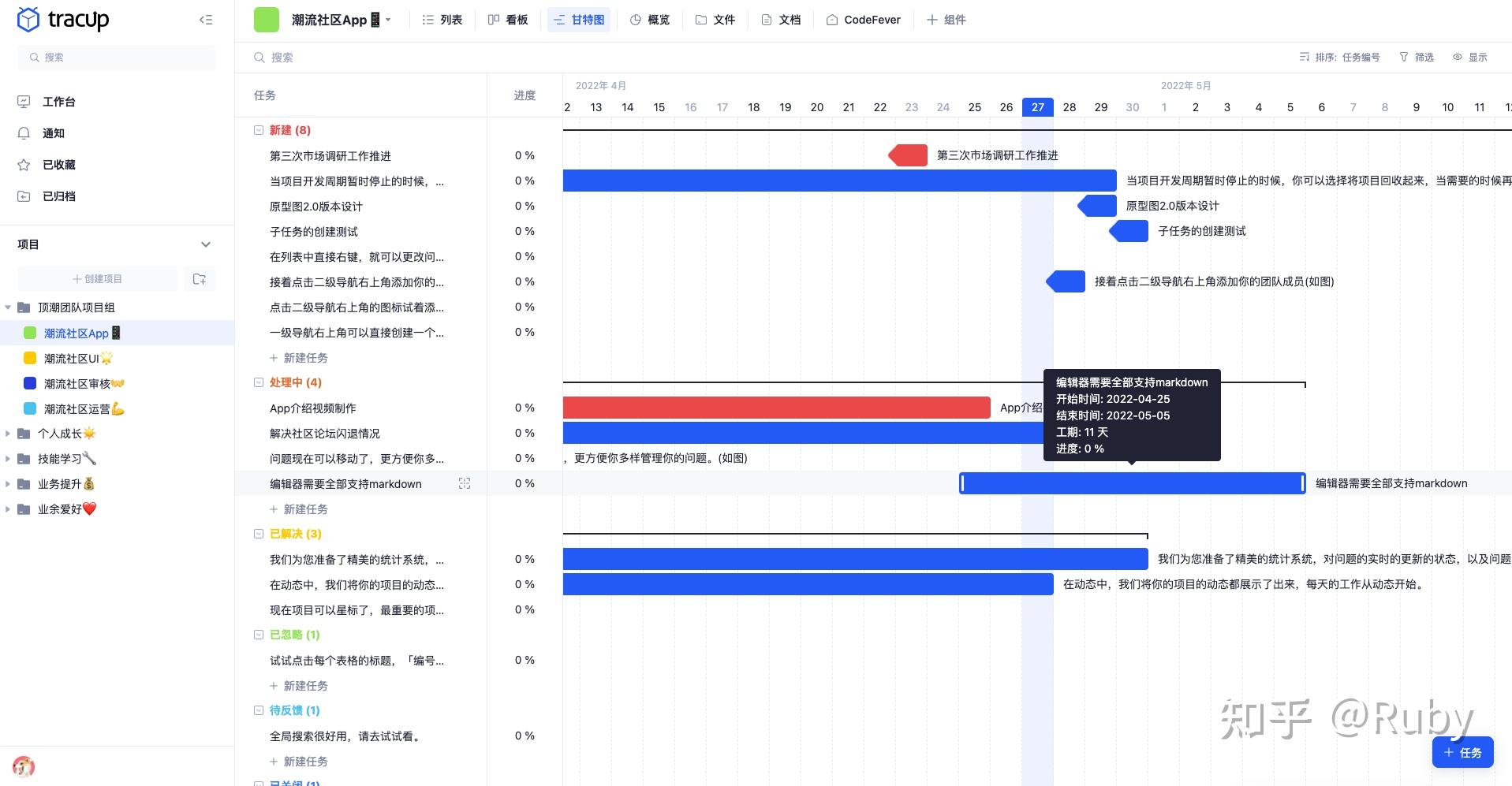Viewport: 1512px width, 786px height.
Task: Focus the sidebar 搜索 search box
Action: [116, 58]
